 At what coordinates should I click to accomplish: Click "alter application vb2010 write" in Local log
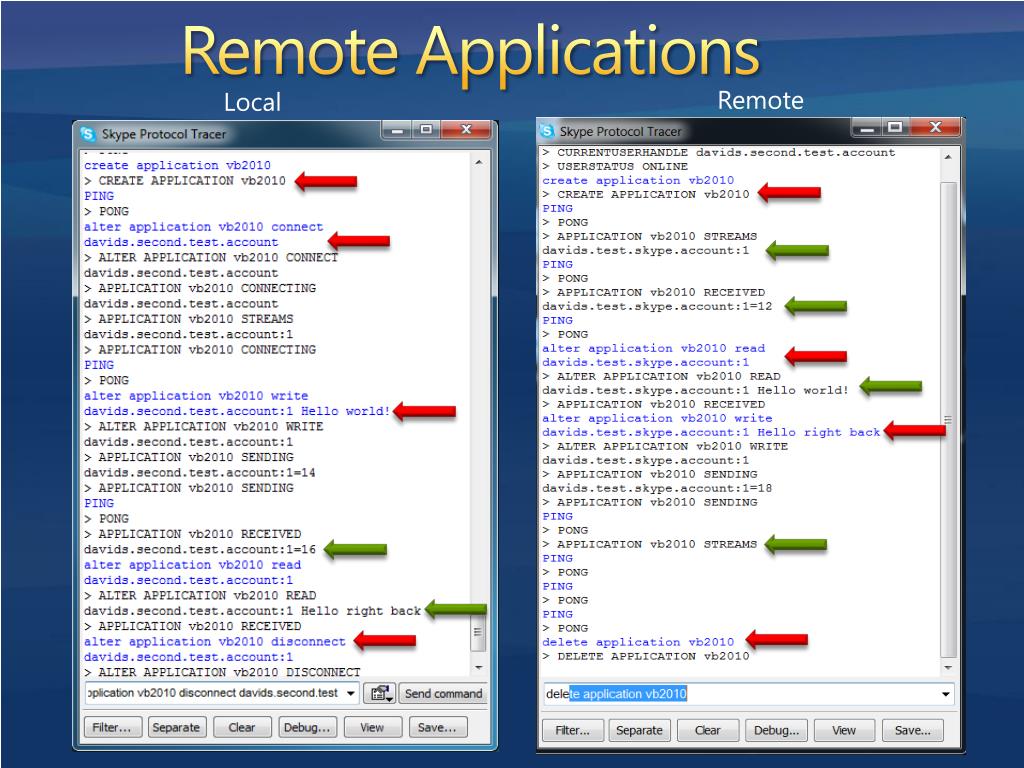click(x=196, y=396)
